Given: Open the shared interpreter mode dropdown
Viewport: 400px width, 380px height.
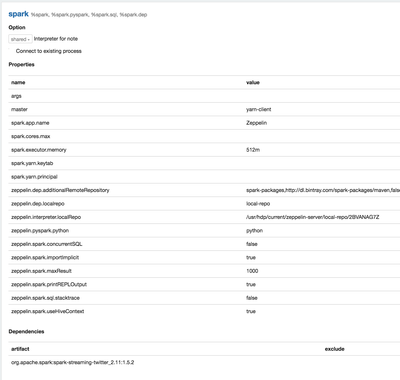Looking at the screenshot, I should pos(20,39).
